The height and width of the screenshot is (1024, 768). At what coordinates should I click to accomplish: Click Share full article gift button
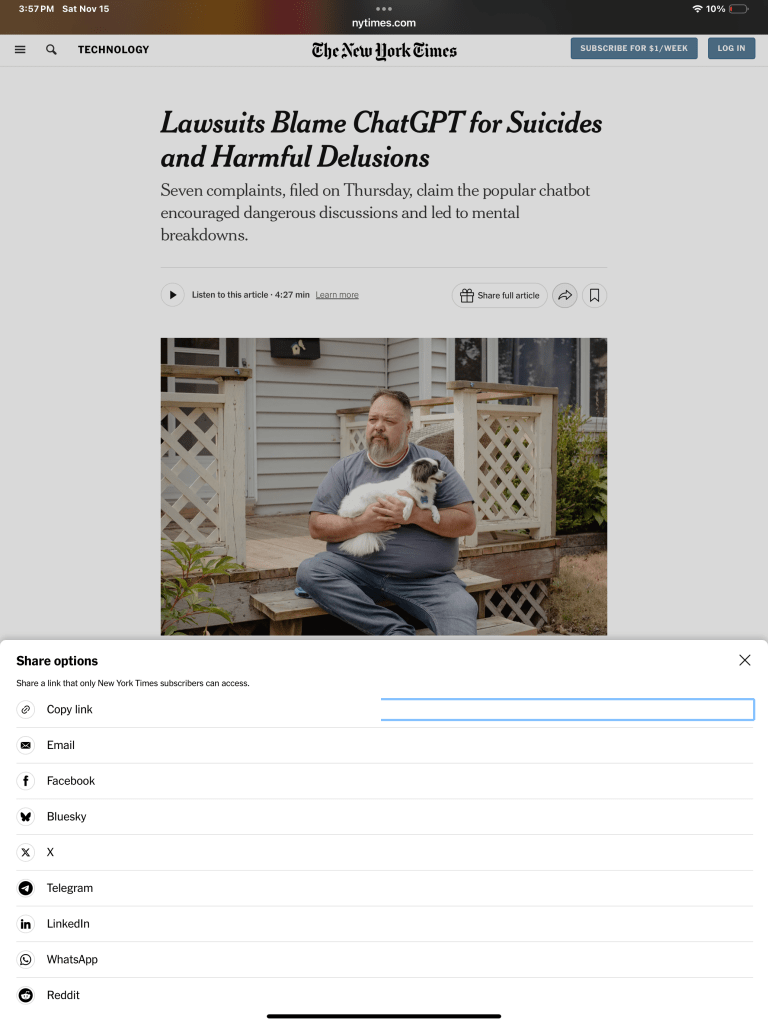500,295
